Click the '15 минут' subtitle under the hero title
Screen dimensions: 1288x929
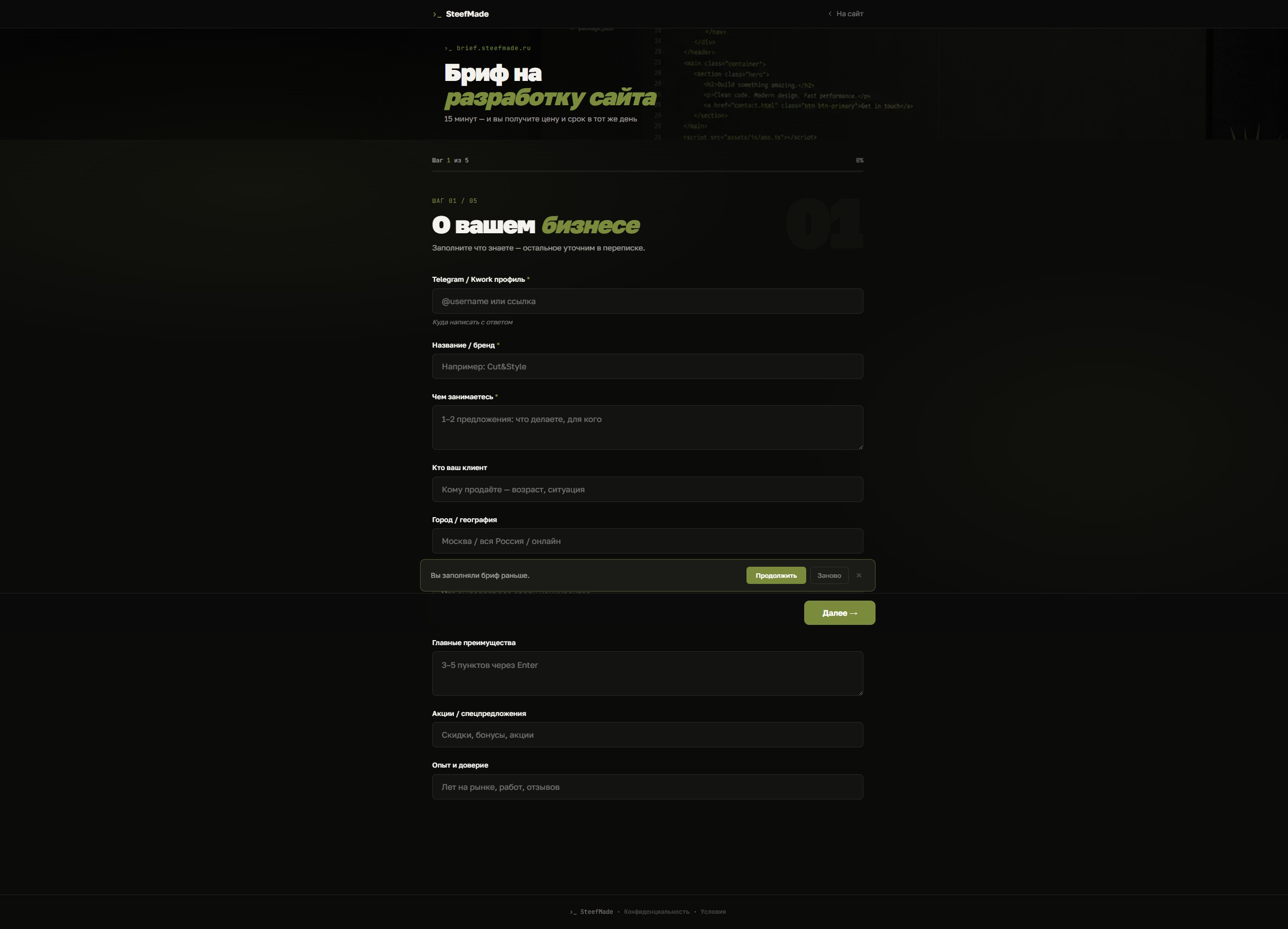point(541,119)
